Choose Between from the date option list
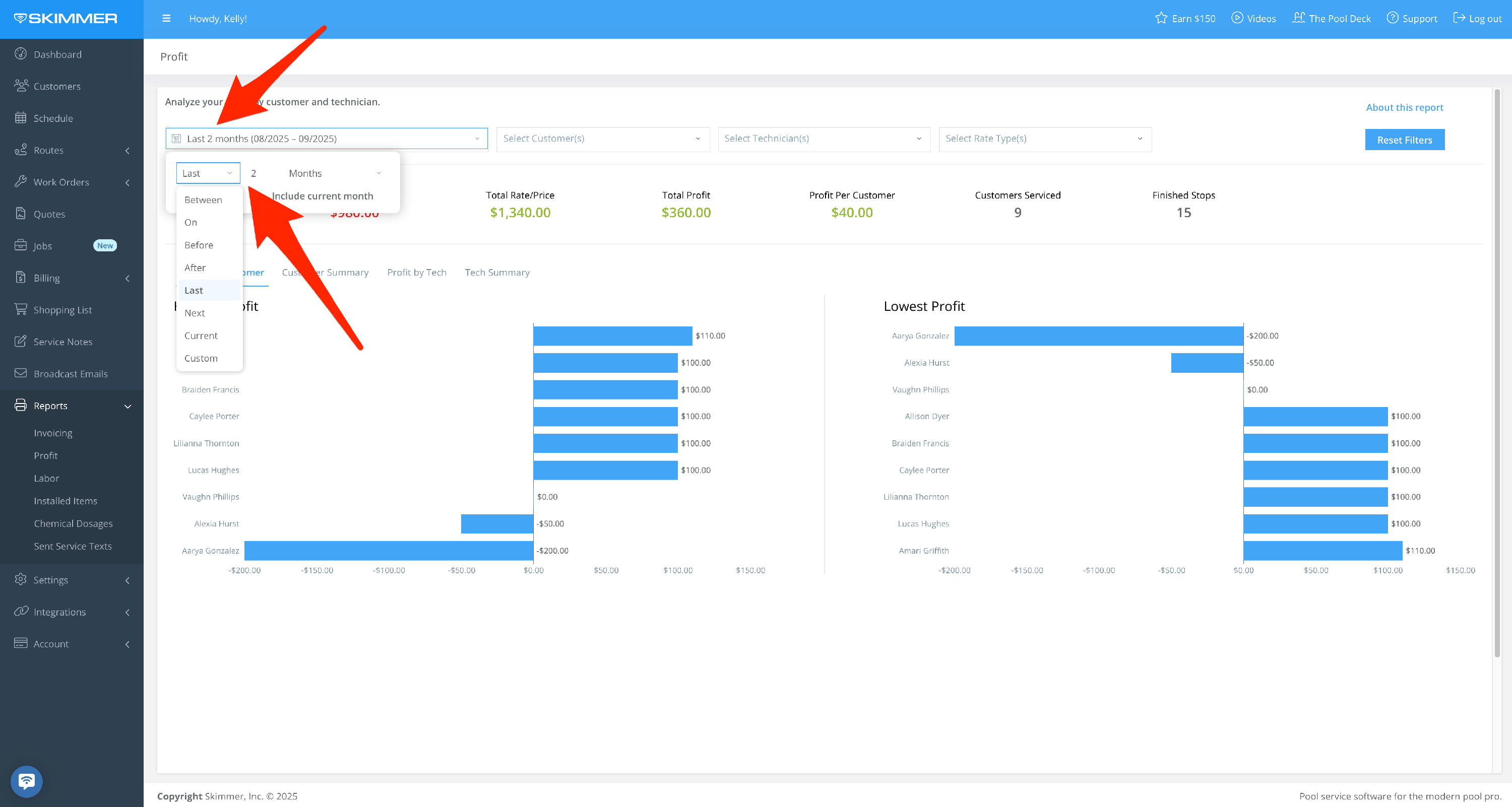The image size is (1512, 807). pyautogui.click(x=203, y=199)
